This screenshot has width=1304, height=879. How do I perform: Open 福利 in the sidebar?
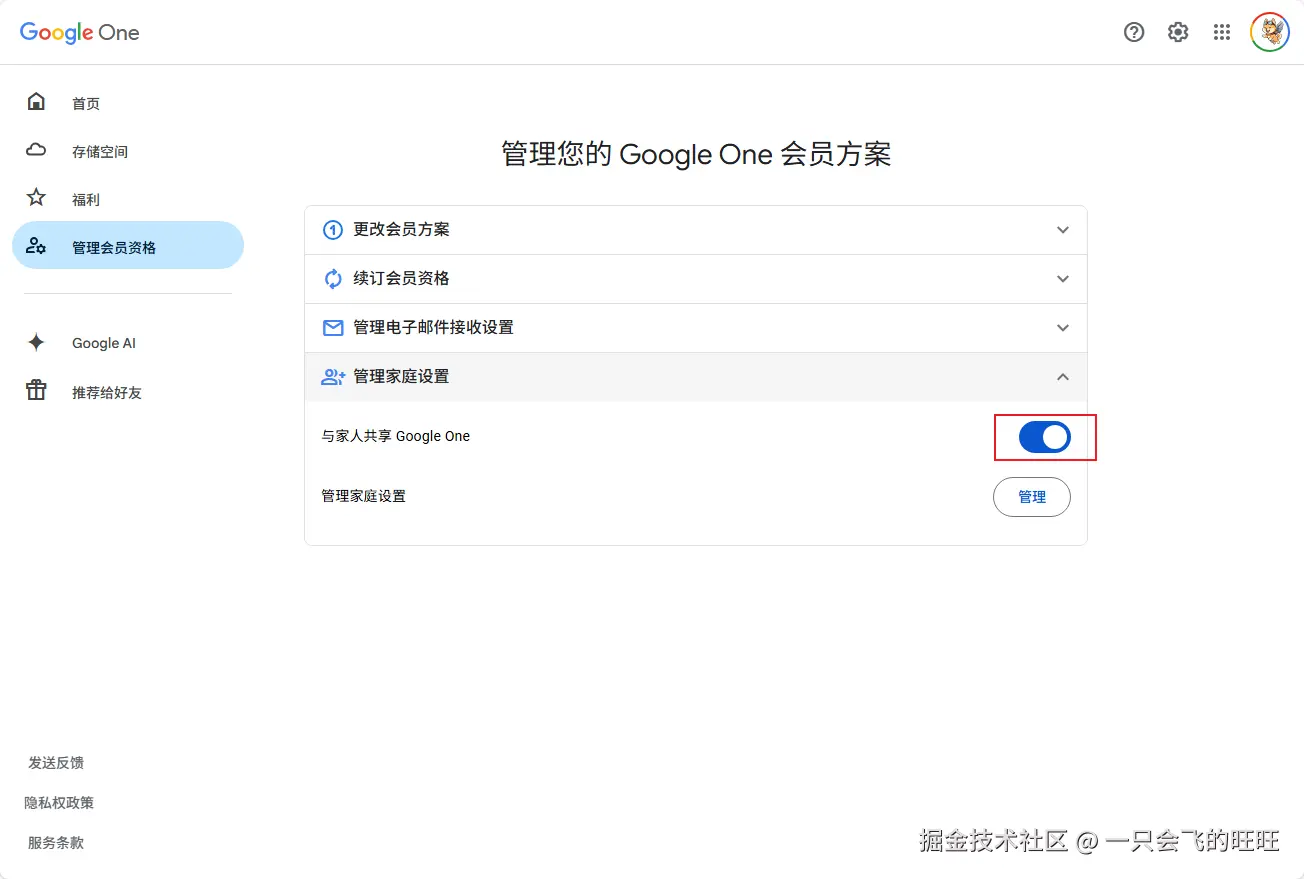pos(128,199)
